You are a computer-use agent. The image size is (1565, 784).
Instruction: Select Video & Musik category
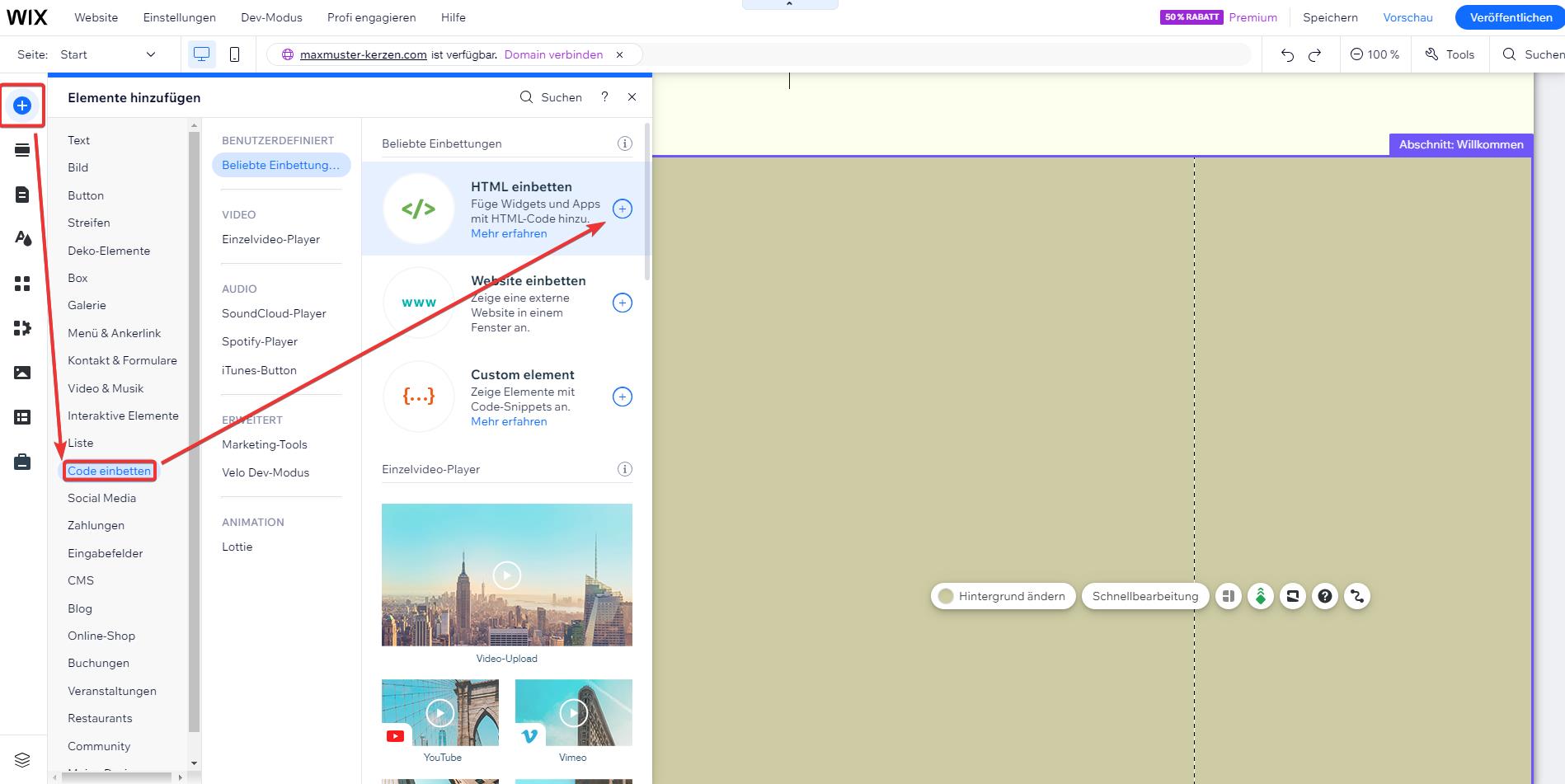[106, 388]
